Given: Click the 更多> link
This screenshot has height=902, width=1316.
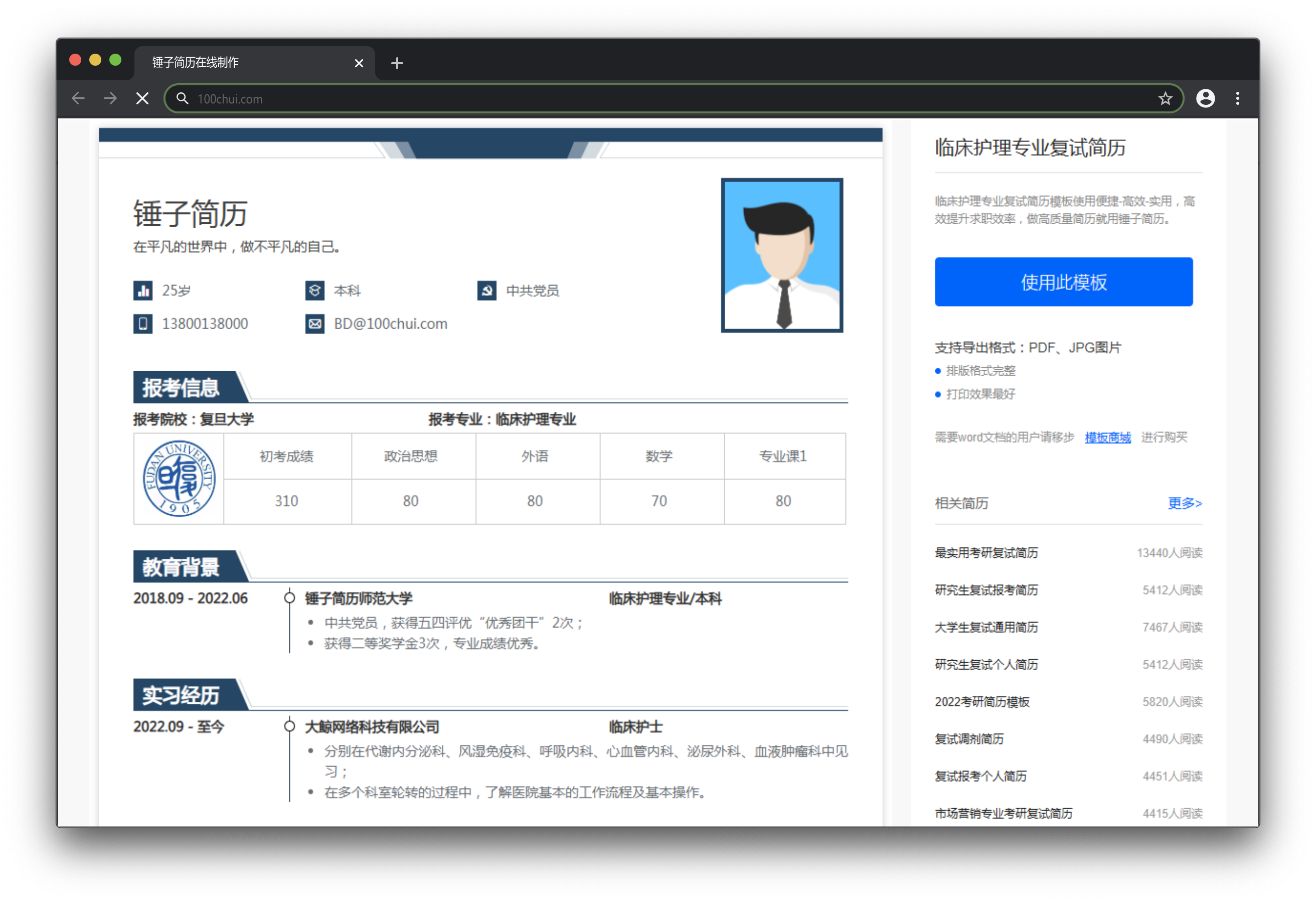Looking at the screenshot, I should click(x=1185, y=503).
